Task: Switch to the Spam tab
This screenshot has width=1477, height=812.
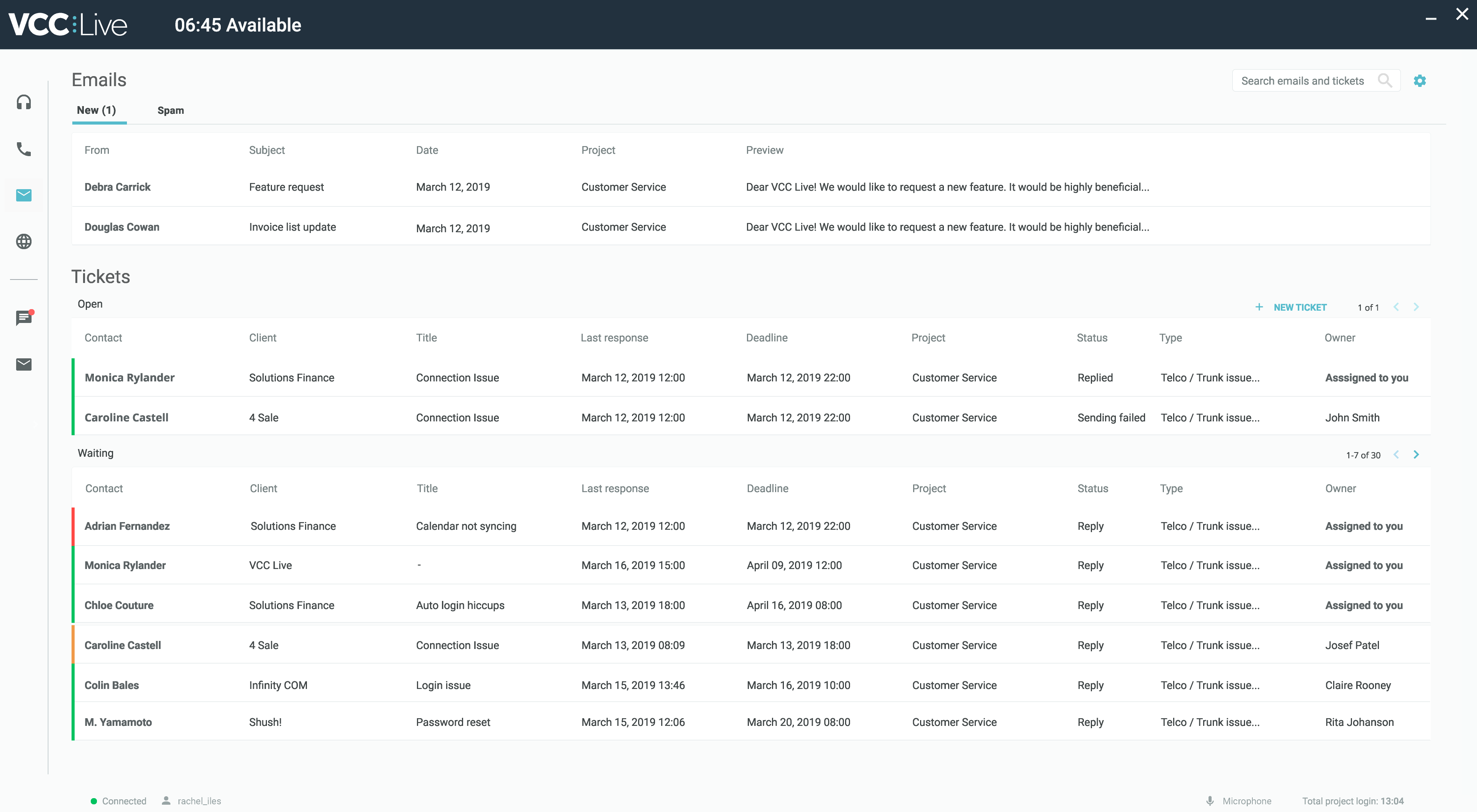Action: pos(170,111)
